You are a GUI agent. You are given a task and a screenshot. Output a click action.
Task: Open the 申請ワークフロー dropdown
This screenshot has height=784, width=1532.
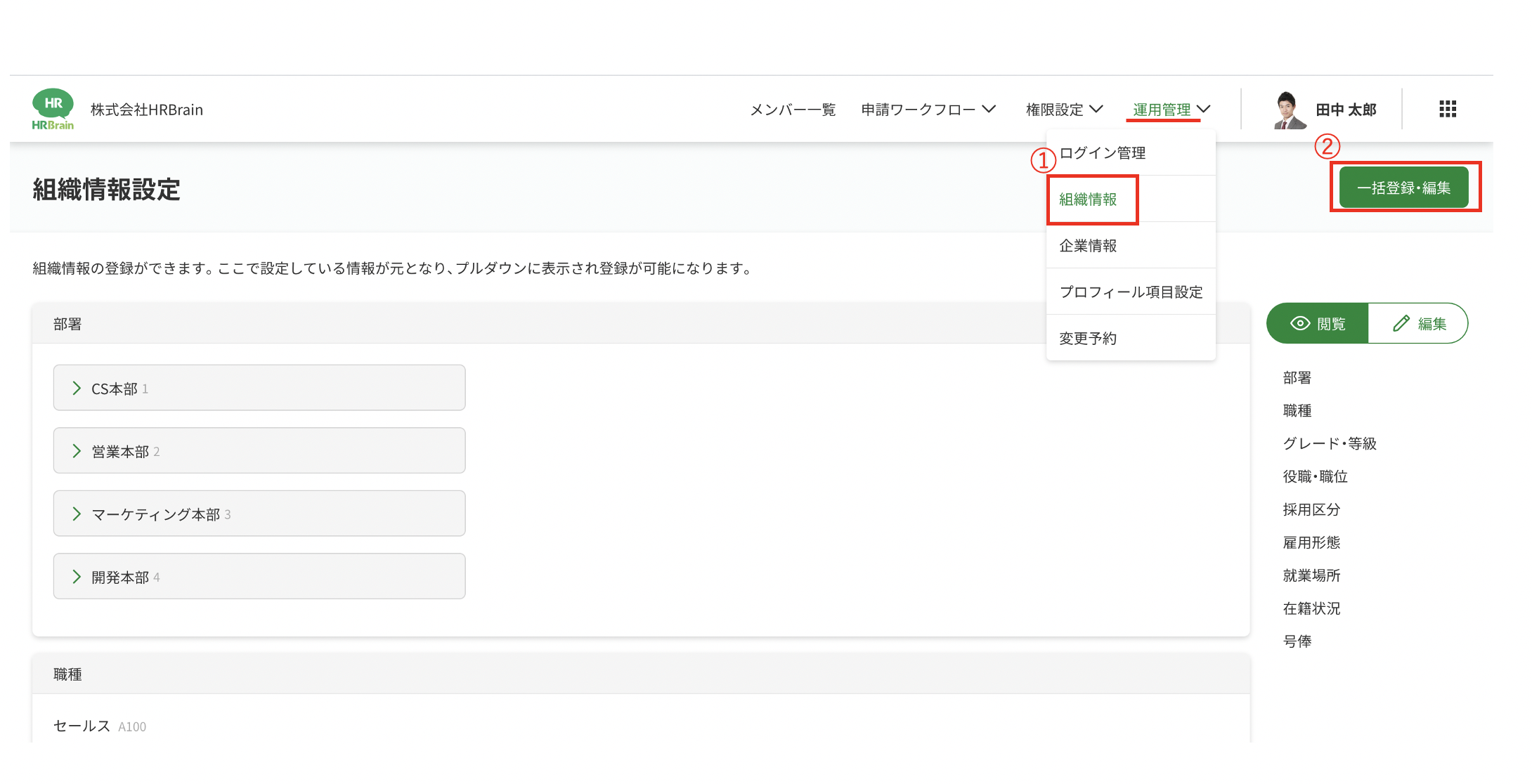928,110
